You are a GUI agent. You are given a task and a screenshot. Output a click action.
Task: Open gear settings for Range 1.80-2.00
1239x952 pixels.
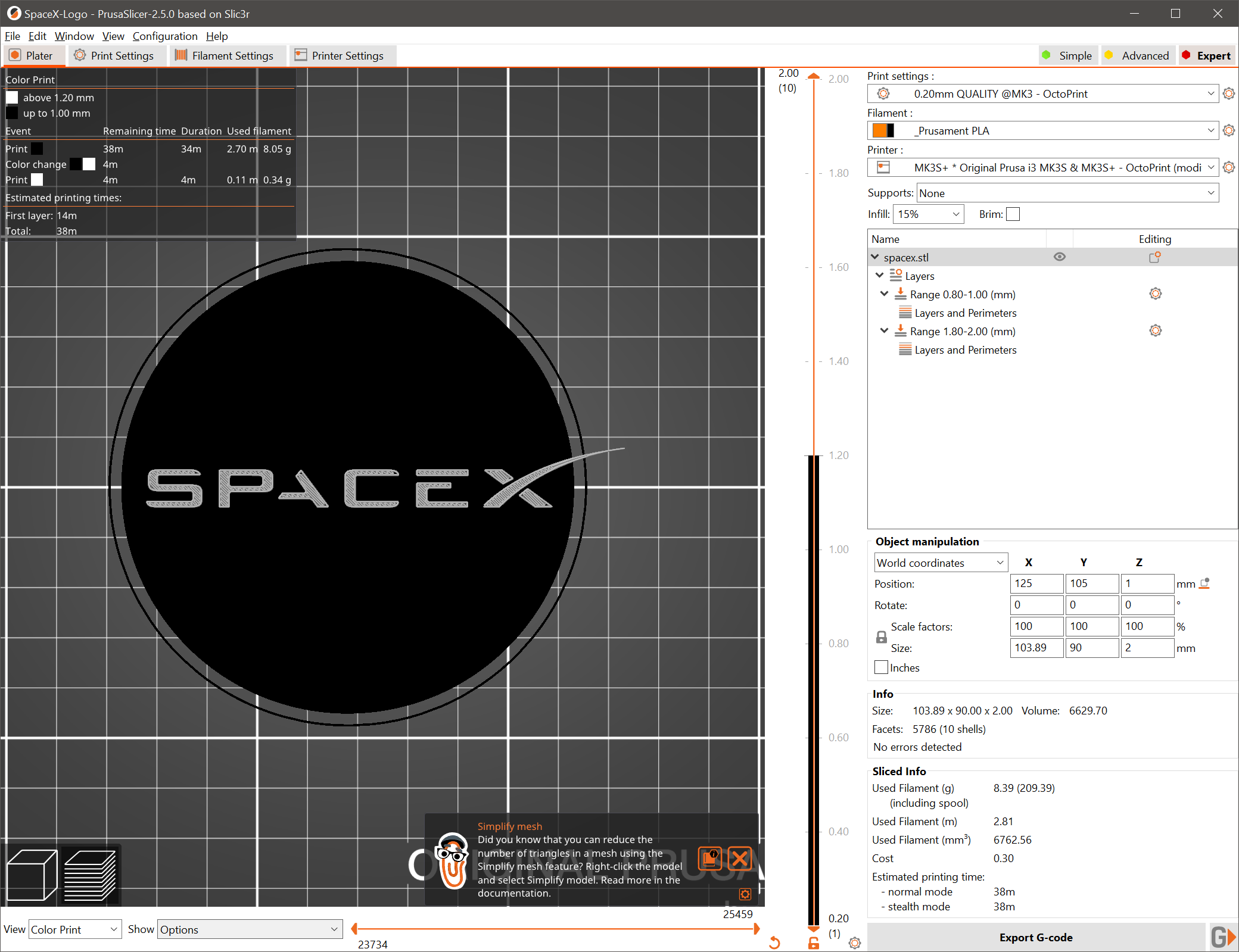pos(1156,330)
